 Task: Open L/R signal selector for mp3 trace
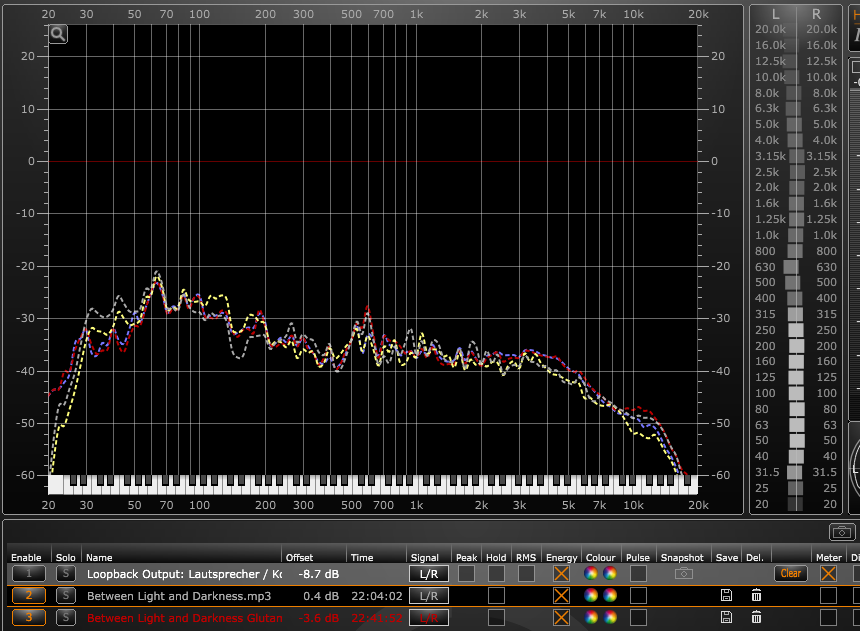tap(428, 596)
